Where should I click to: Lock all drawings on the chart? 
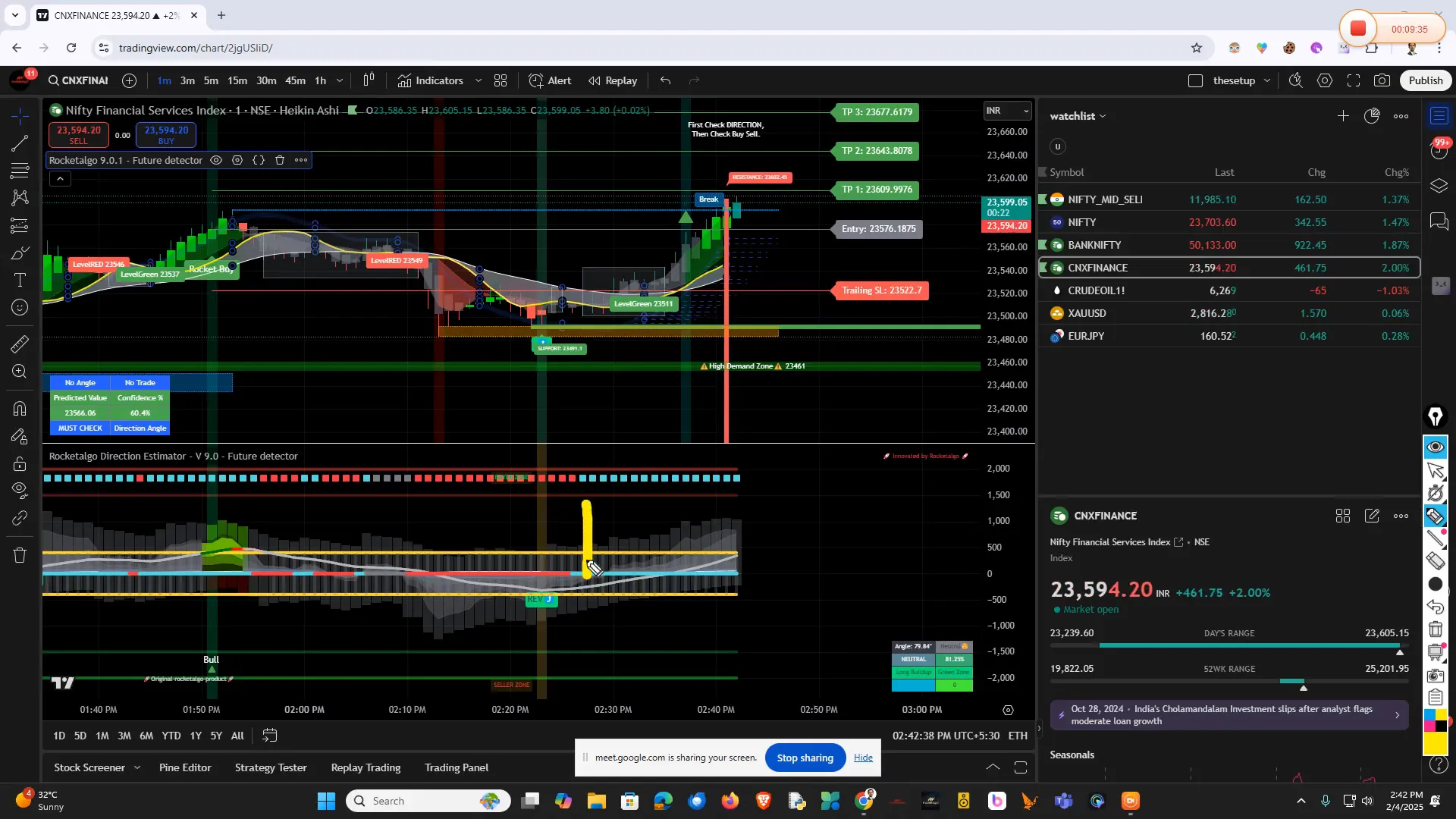pos(19,464)
